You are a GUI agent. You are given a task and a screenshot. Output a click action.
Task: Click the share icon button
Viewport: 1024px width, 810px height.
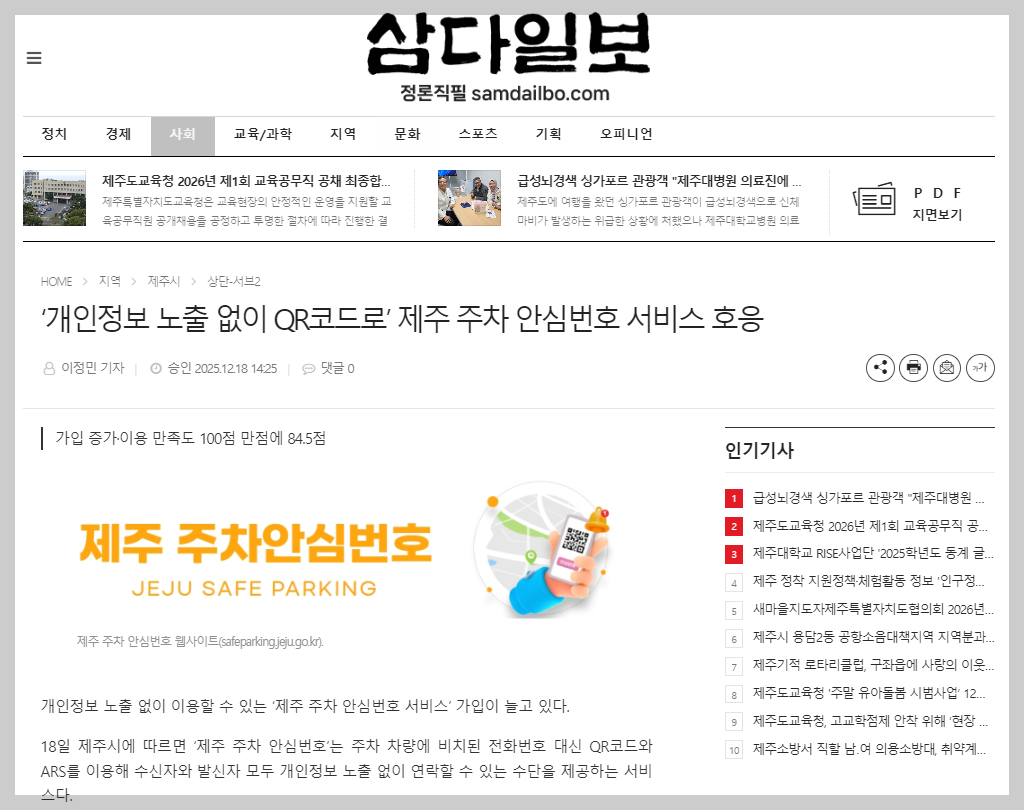880,368
